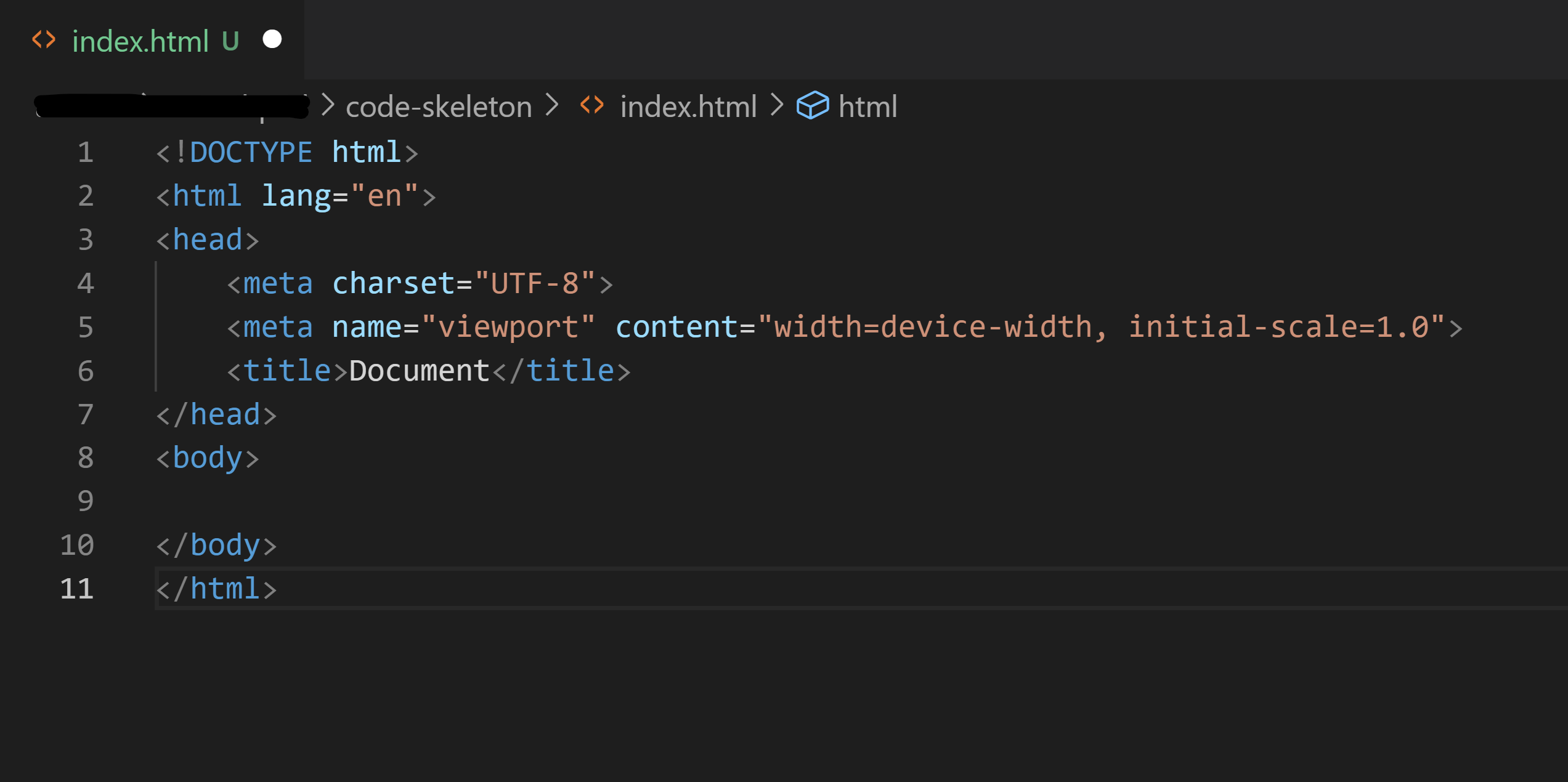
Task: Click the content attribute name
Action: click(676, 328)
